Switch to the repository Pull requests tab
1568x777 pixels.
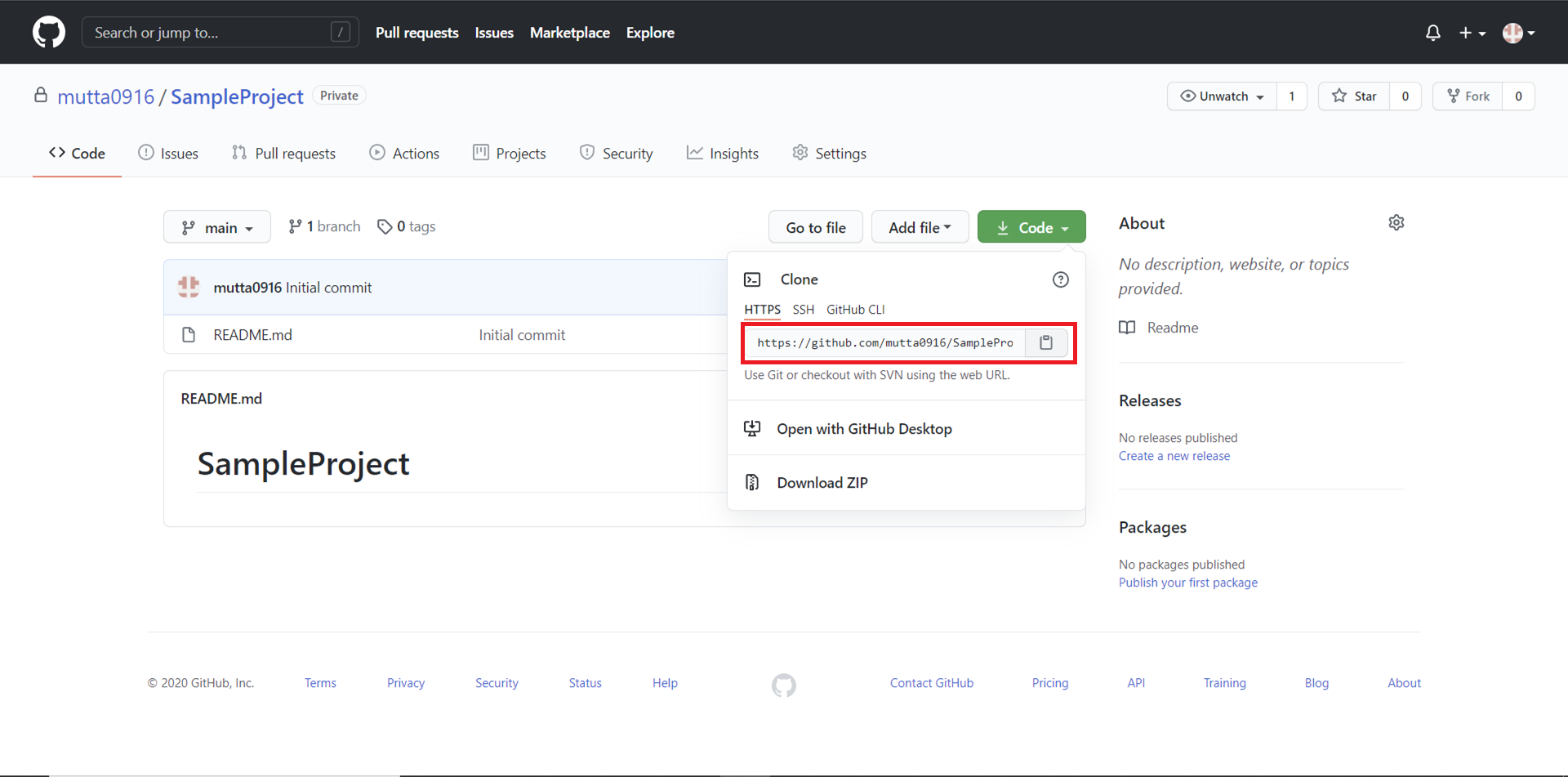(x=283, y=153)
